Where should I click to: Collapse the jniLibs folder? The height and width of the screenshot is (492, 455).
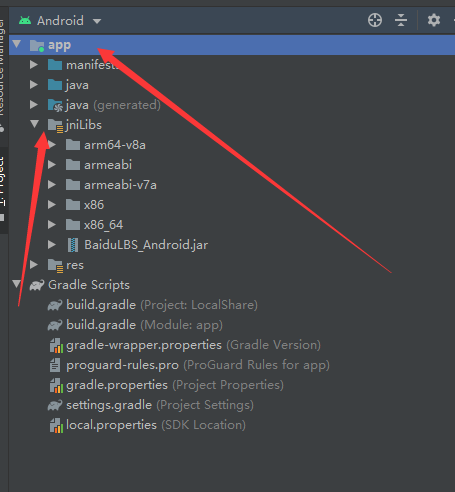point(34,124)
